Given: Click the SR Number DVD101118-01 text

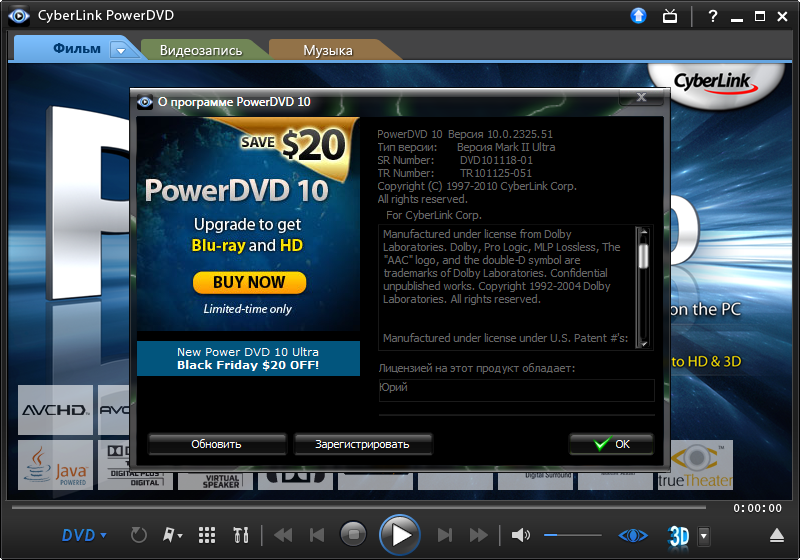Looking at the screenshot, I should (x=496, y=160).
